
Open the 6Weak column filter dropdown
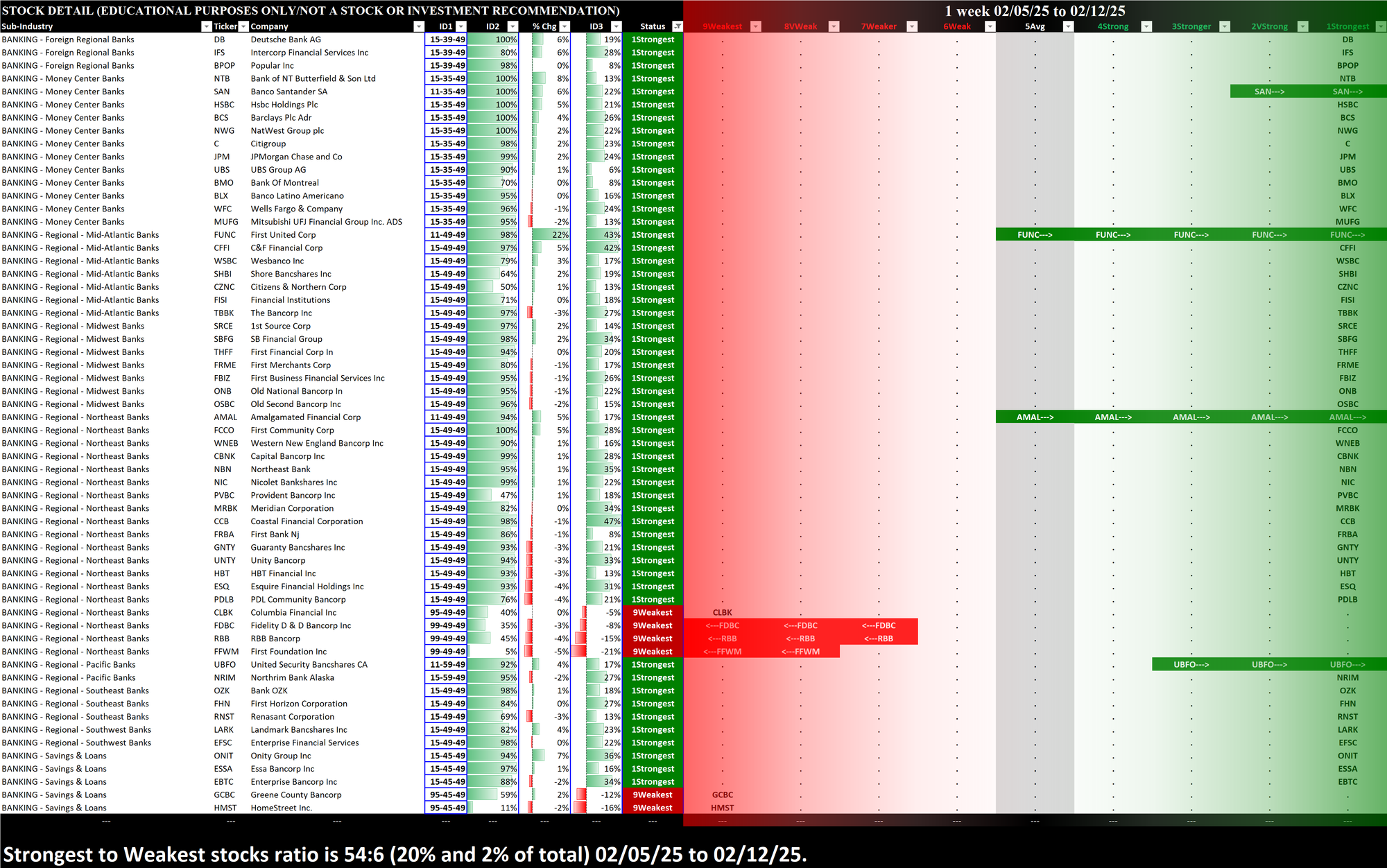pos(990,26)
